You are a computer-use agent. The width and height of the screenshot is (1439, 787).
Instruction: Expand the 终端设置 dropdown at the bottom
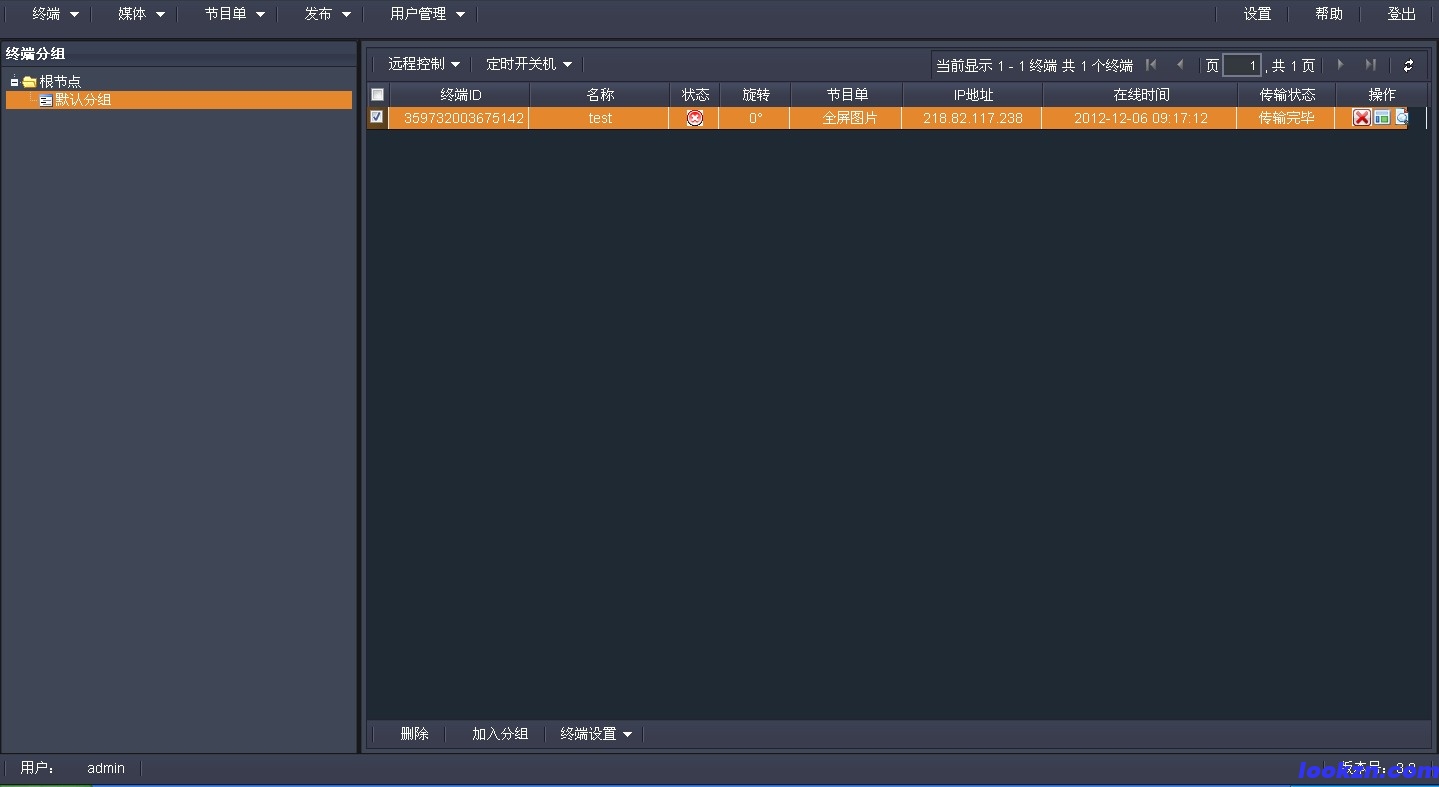596,734
